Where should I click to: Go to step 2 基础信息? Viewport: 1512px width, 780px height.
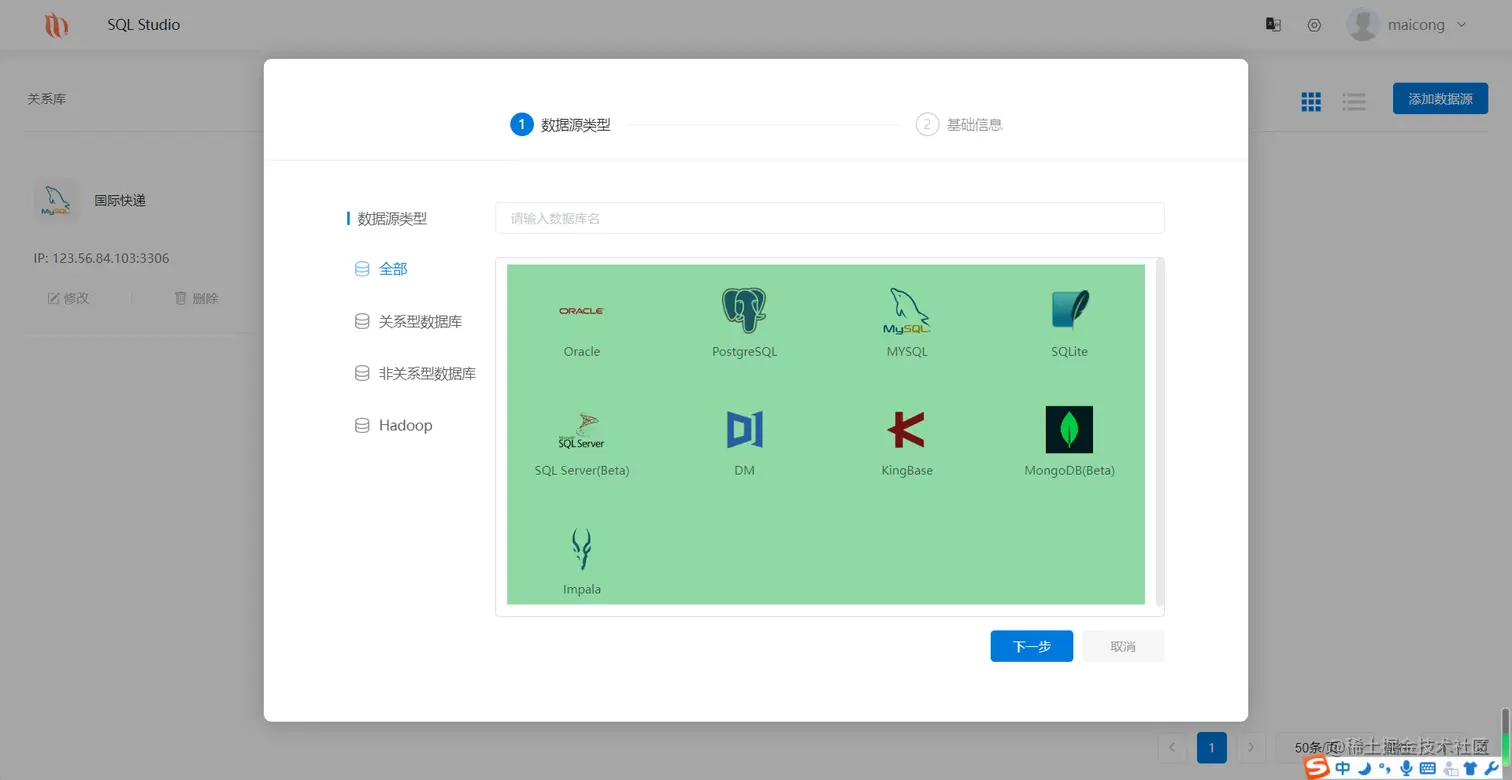959,125
